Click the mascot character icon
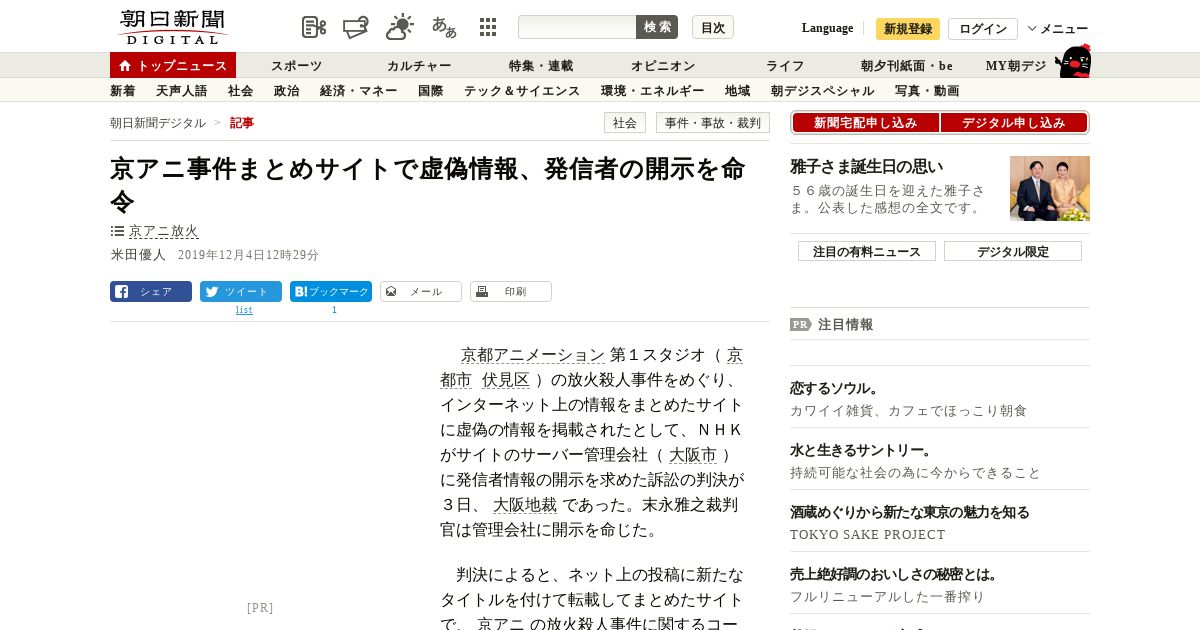 tap(1073, 61)
